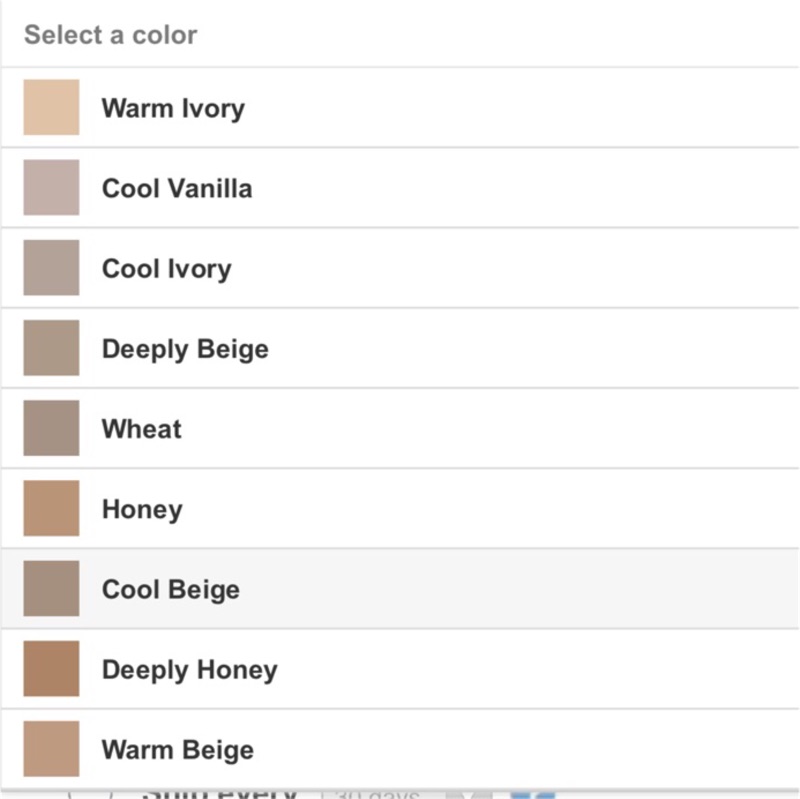The image size is (800, 799).
Task: Choose the Deeply Beige color square
Action: pos(51,348)
